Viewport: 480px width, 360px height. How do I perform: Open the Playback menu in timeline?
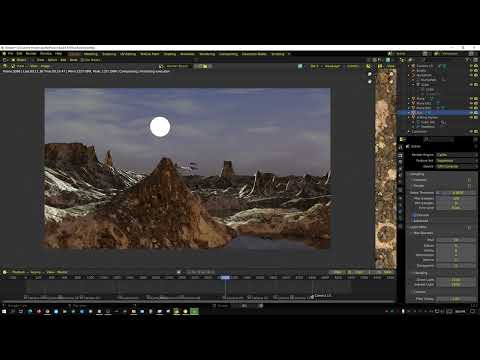coord(19,272)
